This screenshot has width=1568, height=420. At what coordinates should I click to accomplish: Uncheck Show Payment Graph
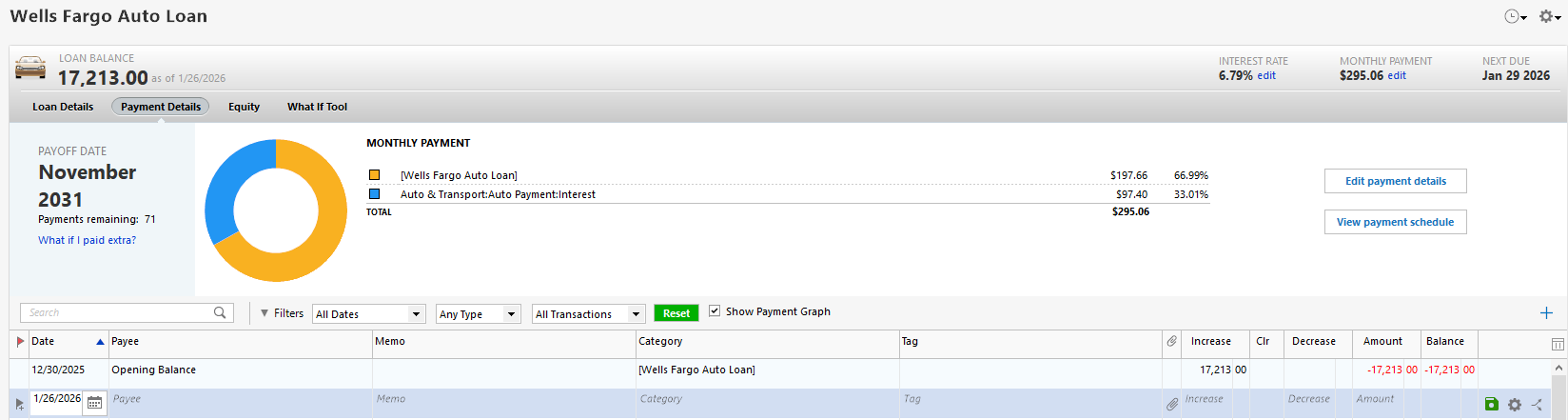click(x=715, y=311)
